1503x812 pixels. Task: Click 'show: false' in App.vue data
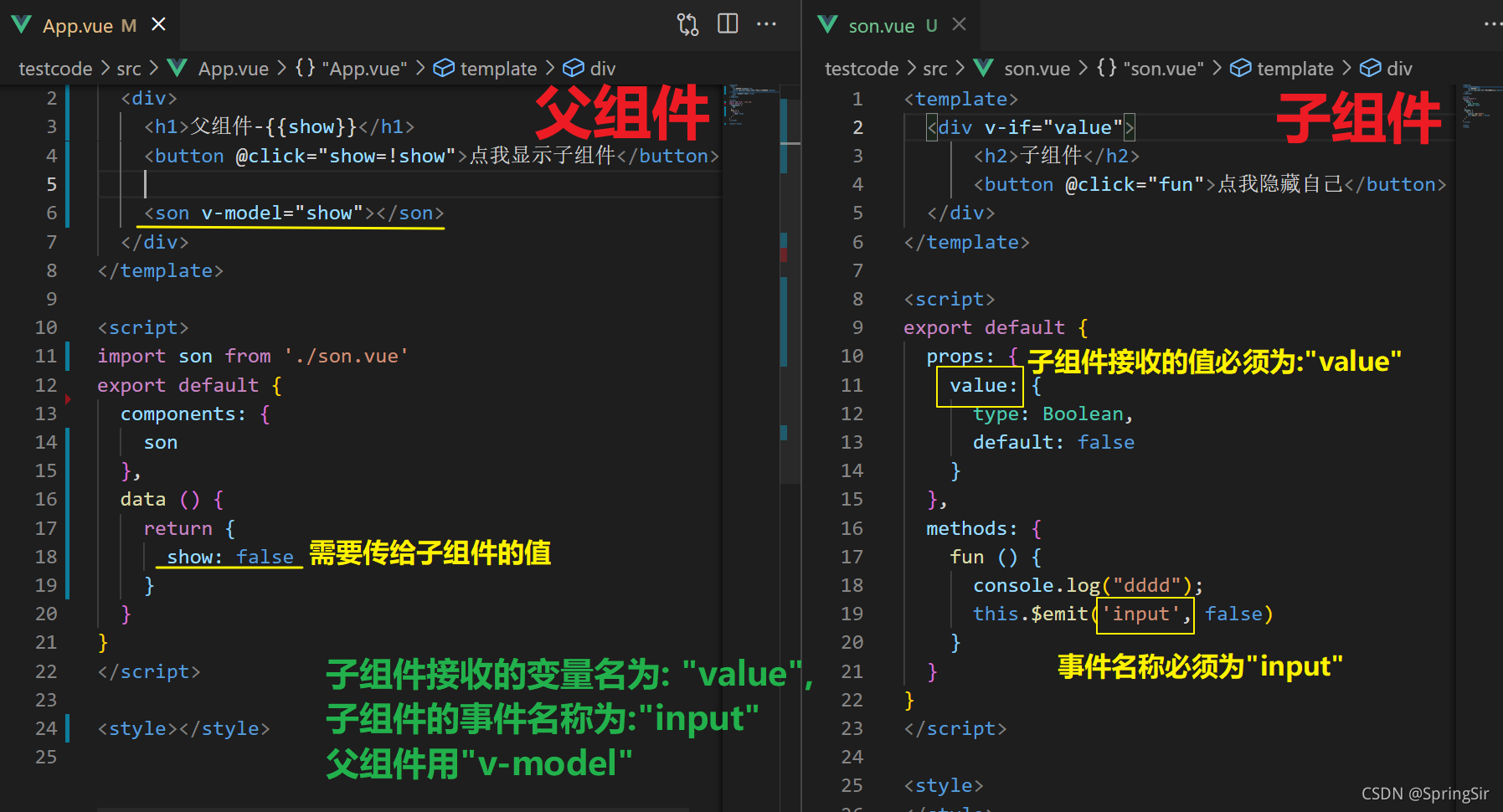click(x=230, y=557)
